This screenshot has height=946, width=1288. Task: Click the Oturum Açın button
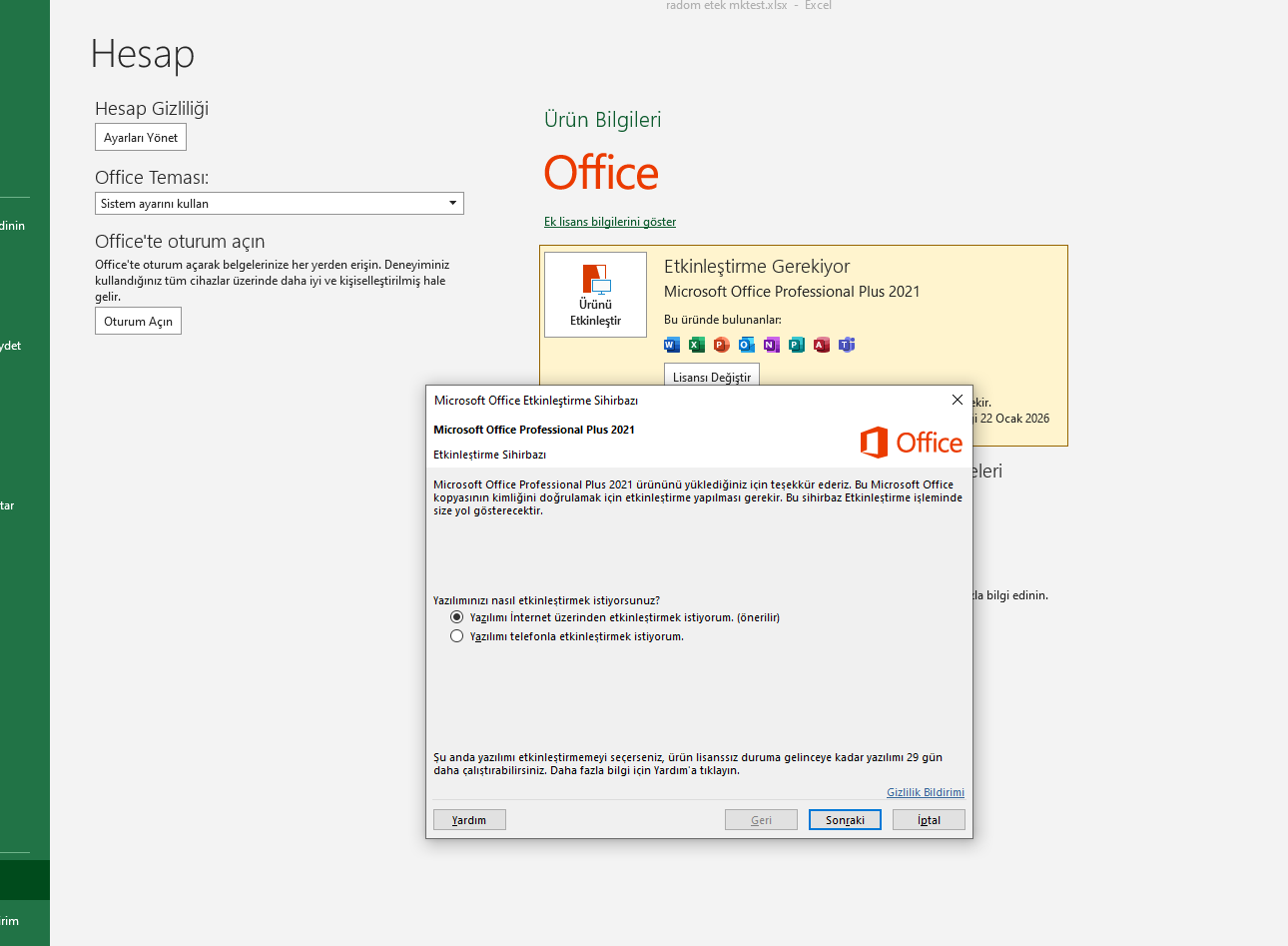pyautogui.click(x=138, y=322)
